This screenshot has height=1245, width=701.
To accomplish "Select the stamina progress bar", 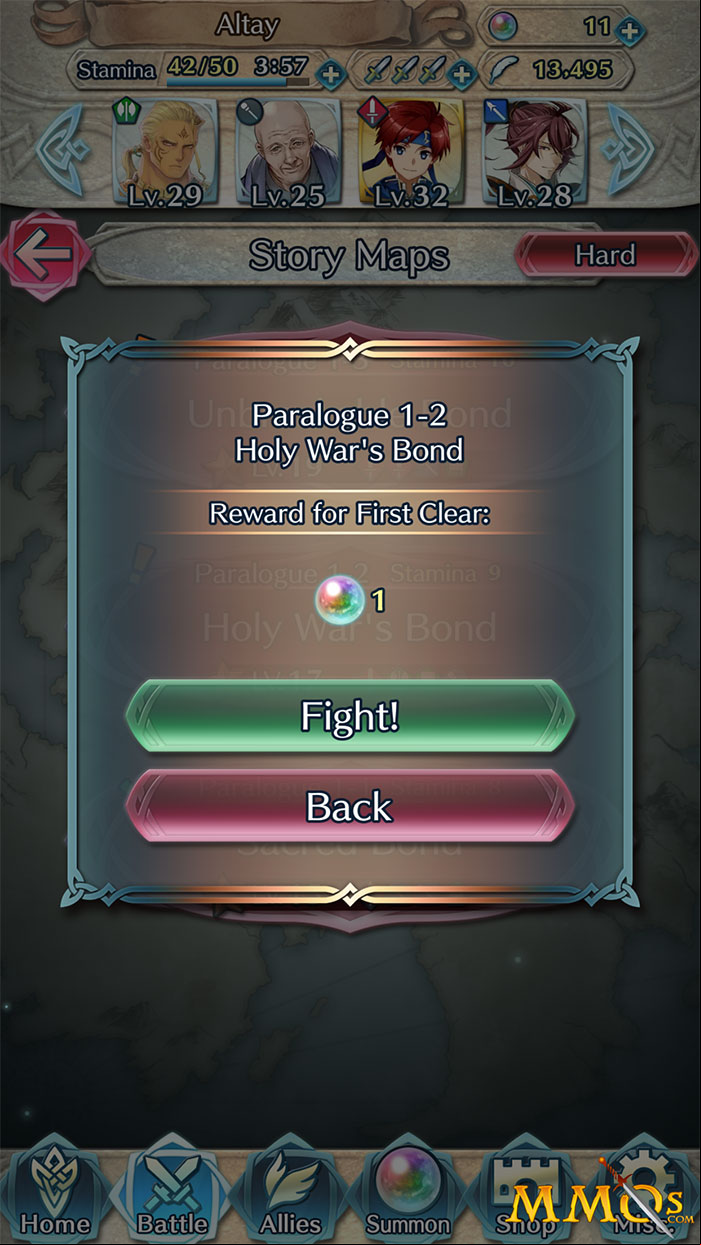I will click(238, 82).
